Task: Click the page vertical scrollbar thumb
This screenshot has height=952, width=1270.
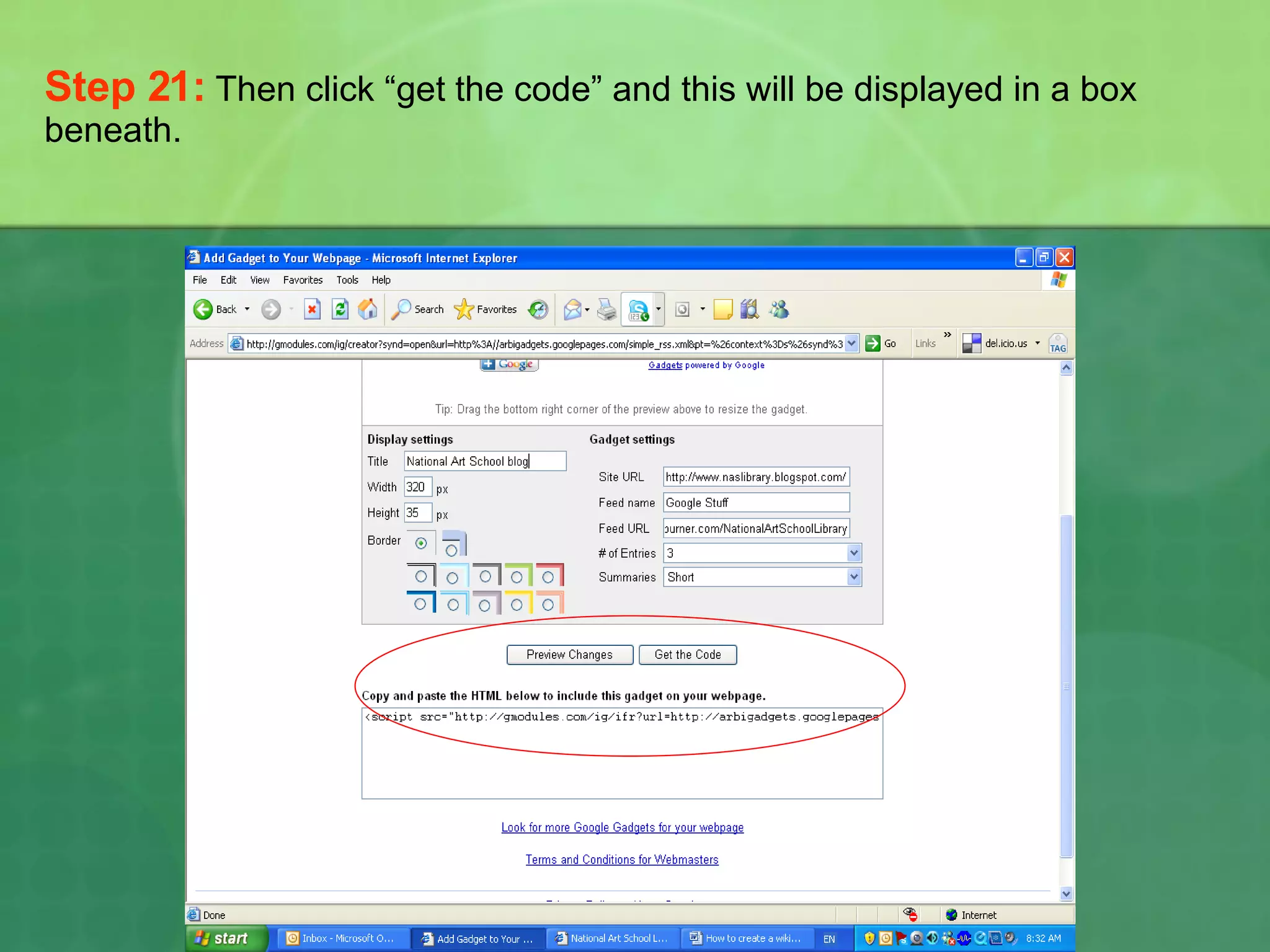Action: click(1066, 685)
